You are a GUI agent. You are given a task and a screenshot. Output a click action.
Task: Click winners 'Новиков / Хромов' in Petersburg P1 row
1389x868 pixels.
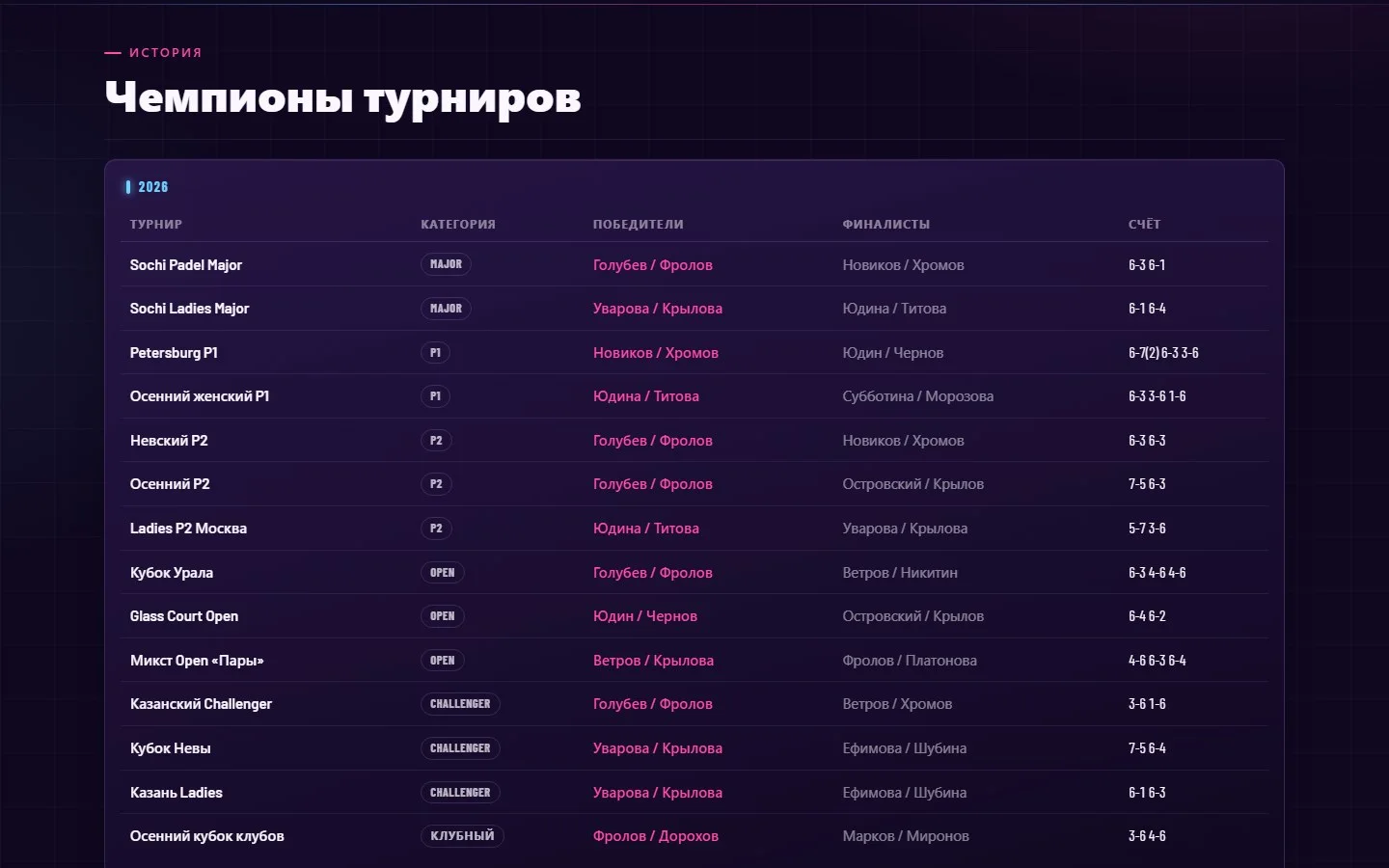pos(656,353)
